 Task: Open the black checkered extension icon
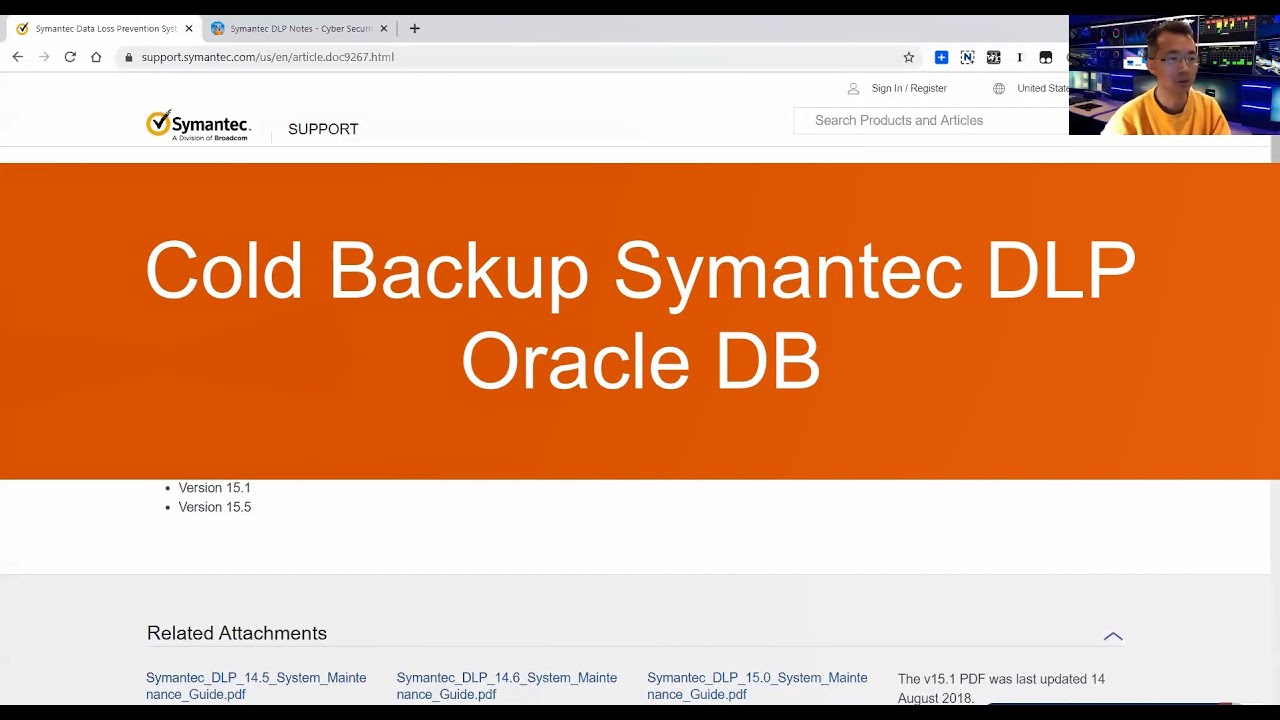[x=993, y=57]
